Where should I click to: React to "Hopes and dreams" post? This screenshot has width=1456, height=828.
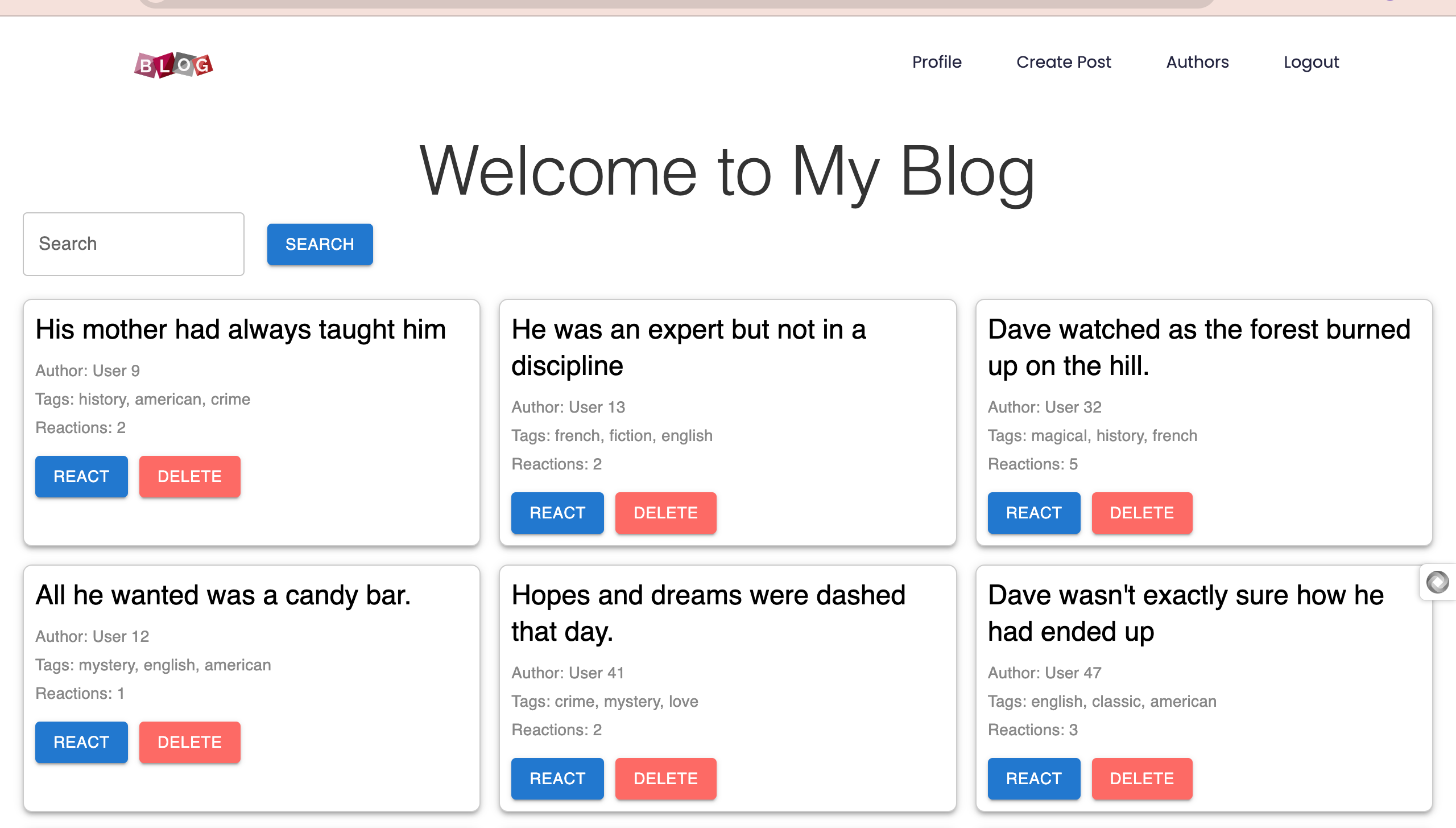(x=557, y=778)
